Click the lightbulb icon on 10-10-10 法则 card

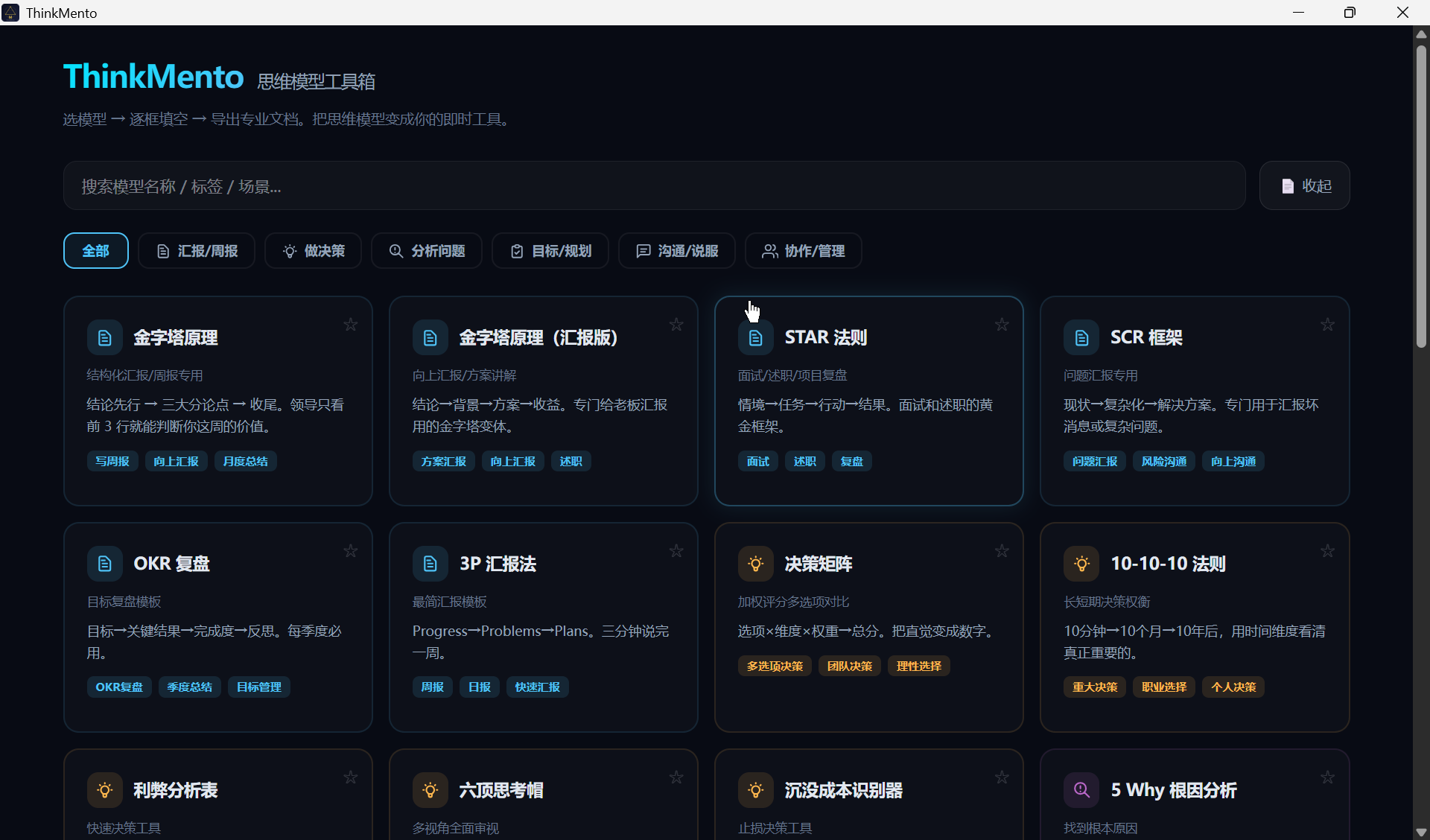[1081, 564]
